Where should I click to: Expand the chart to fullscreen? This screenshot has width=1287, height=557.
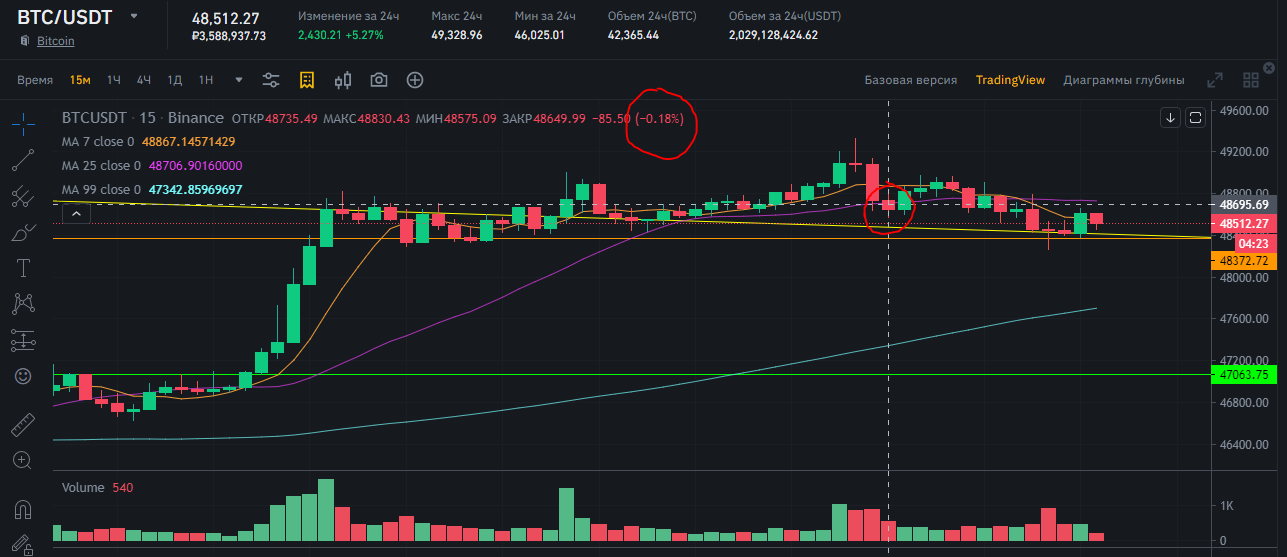tap(1215, 80)
